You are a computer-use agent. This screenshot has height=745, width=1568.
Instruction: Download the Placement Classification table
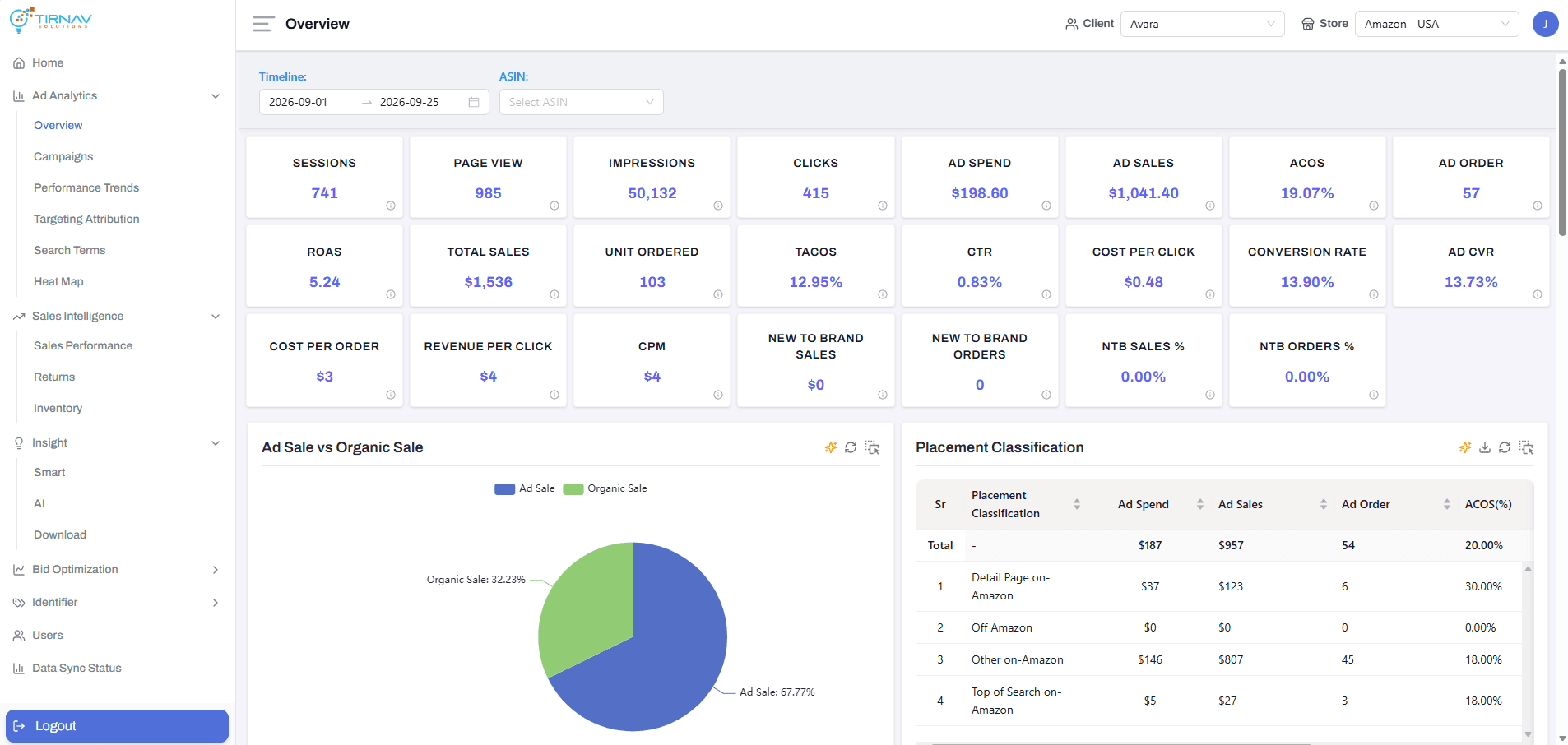[1485, 447]
